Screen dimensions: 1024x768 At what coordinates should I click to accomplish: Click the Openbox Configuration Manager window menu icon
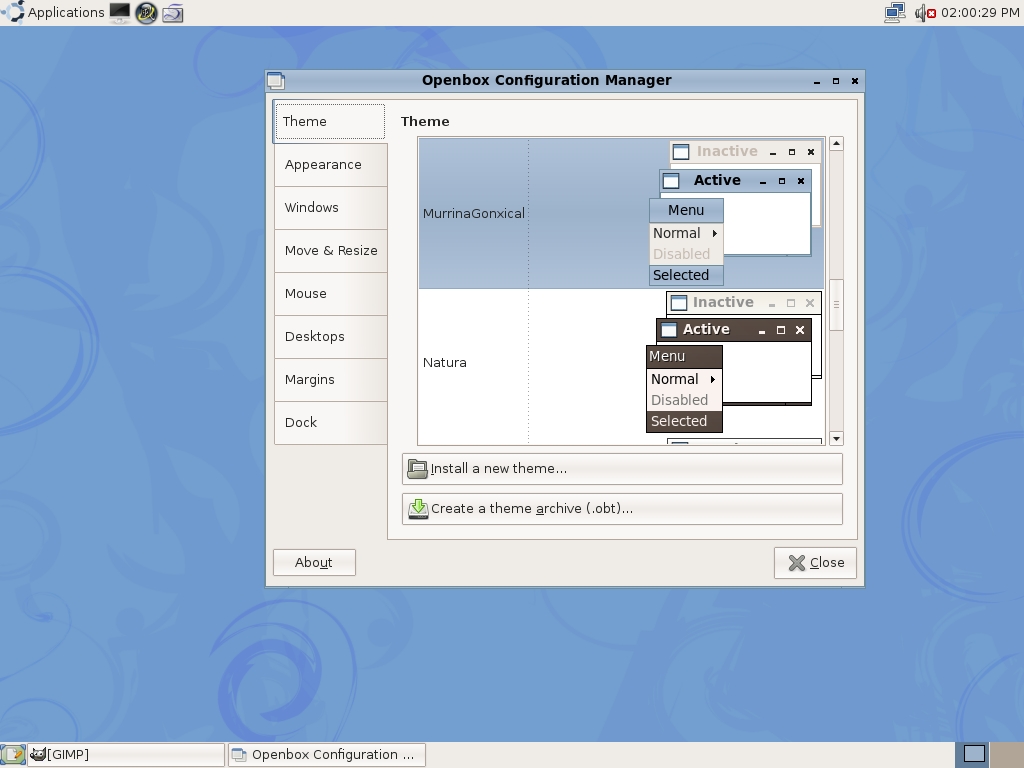tap(276, 80)
